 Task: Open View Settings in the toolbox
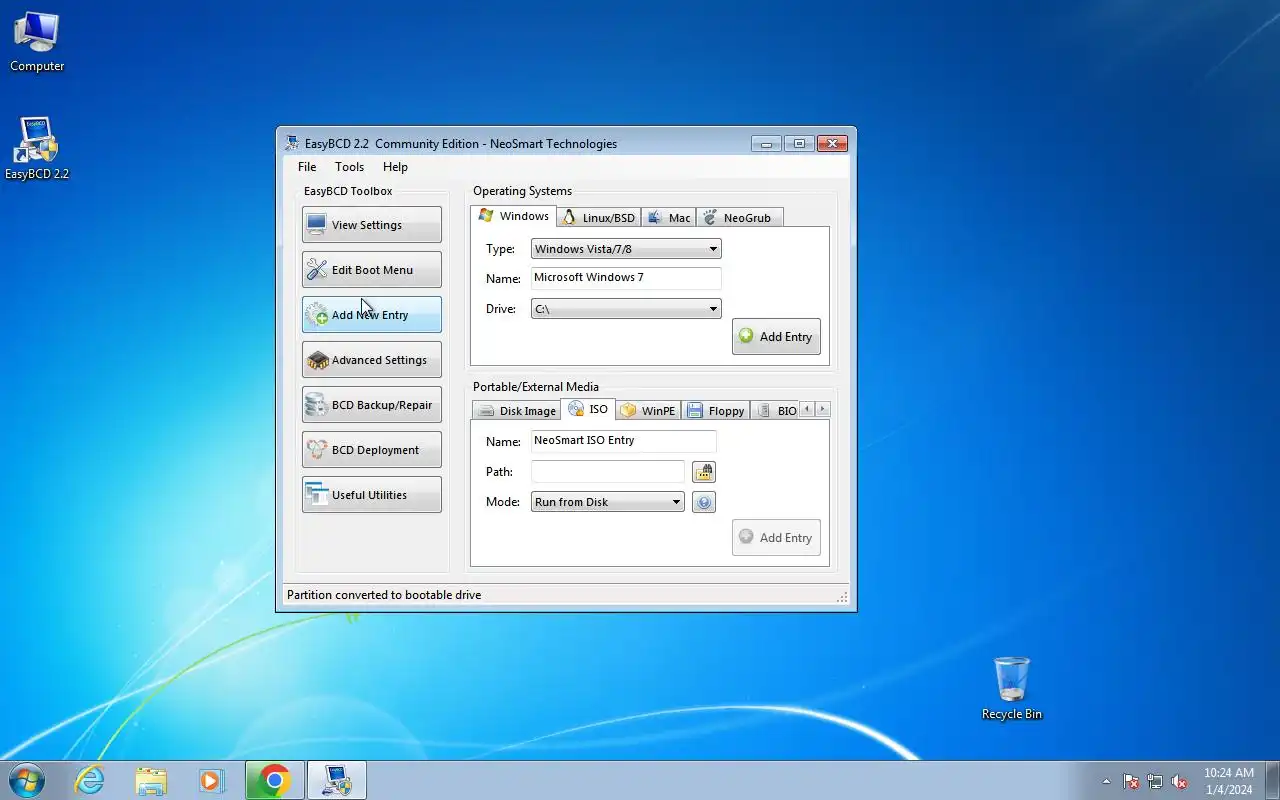click(x=371, y=224)
